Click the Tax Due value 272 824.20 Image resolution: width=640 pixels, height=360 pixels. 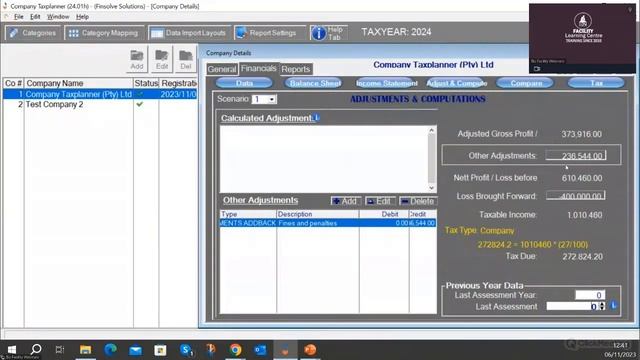pos(582,257)
